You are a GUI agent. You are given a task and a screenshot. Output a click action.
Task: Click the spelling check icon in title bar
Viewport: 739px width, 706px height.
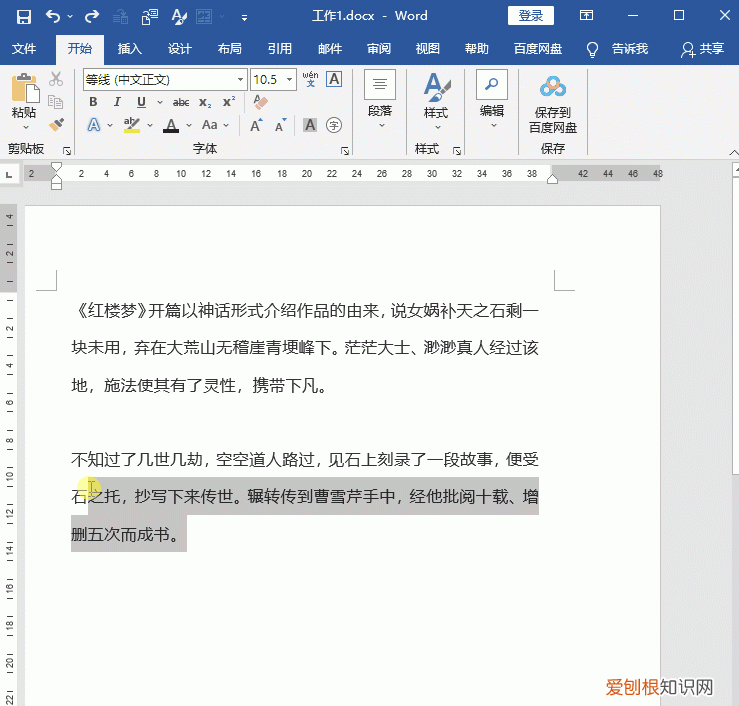click(178, 16)
